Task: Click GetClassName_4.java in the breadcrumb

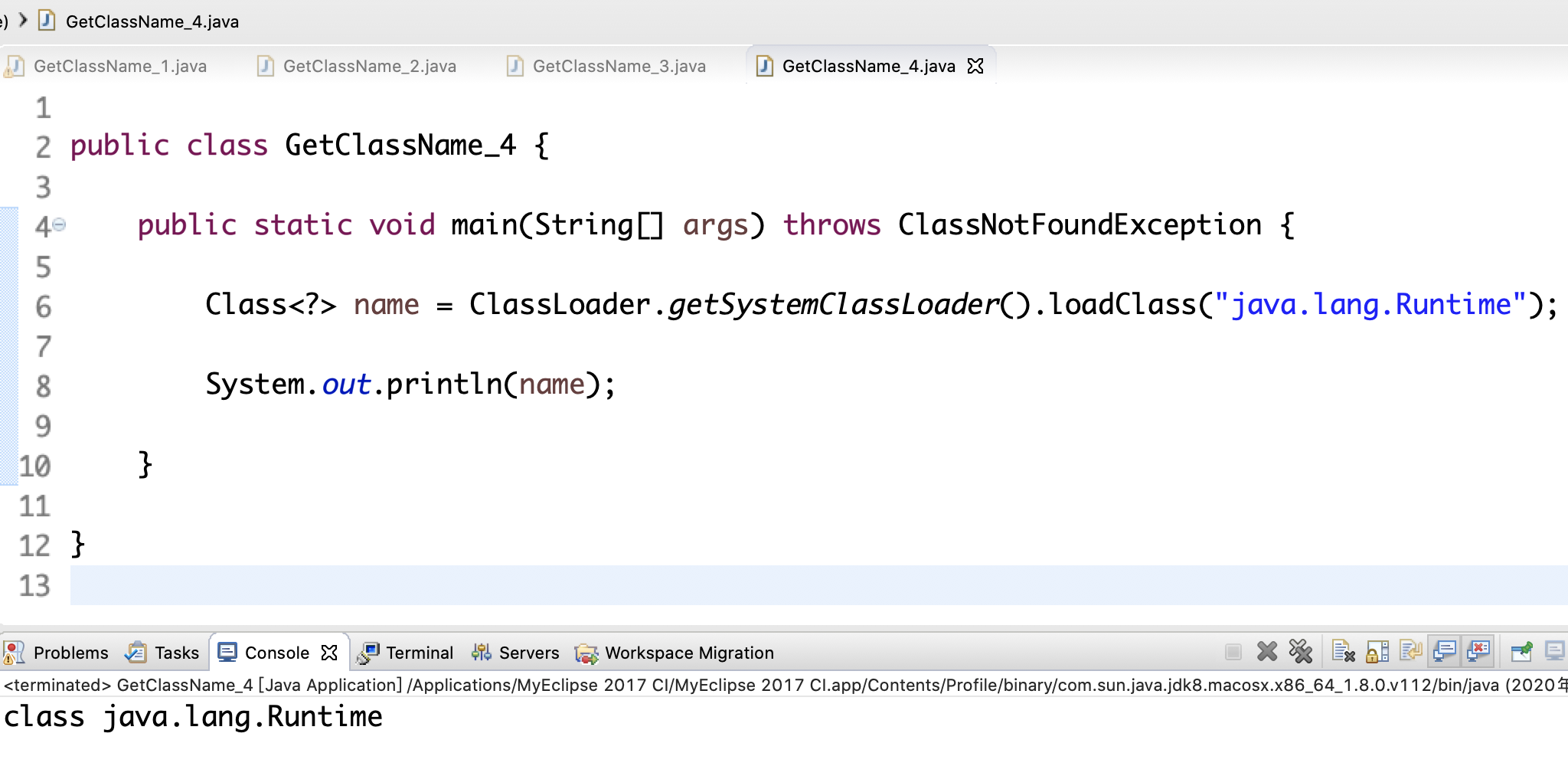Action: coord(152,21)
